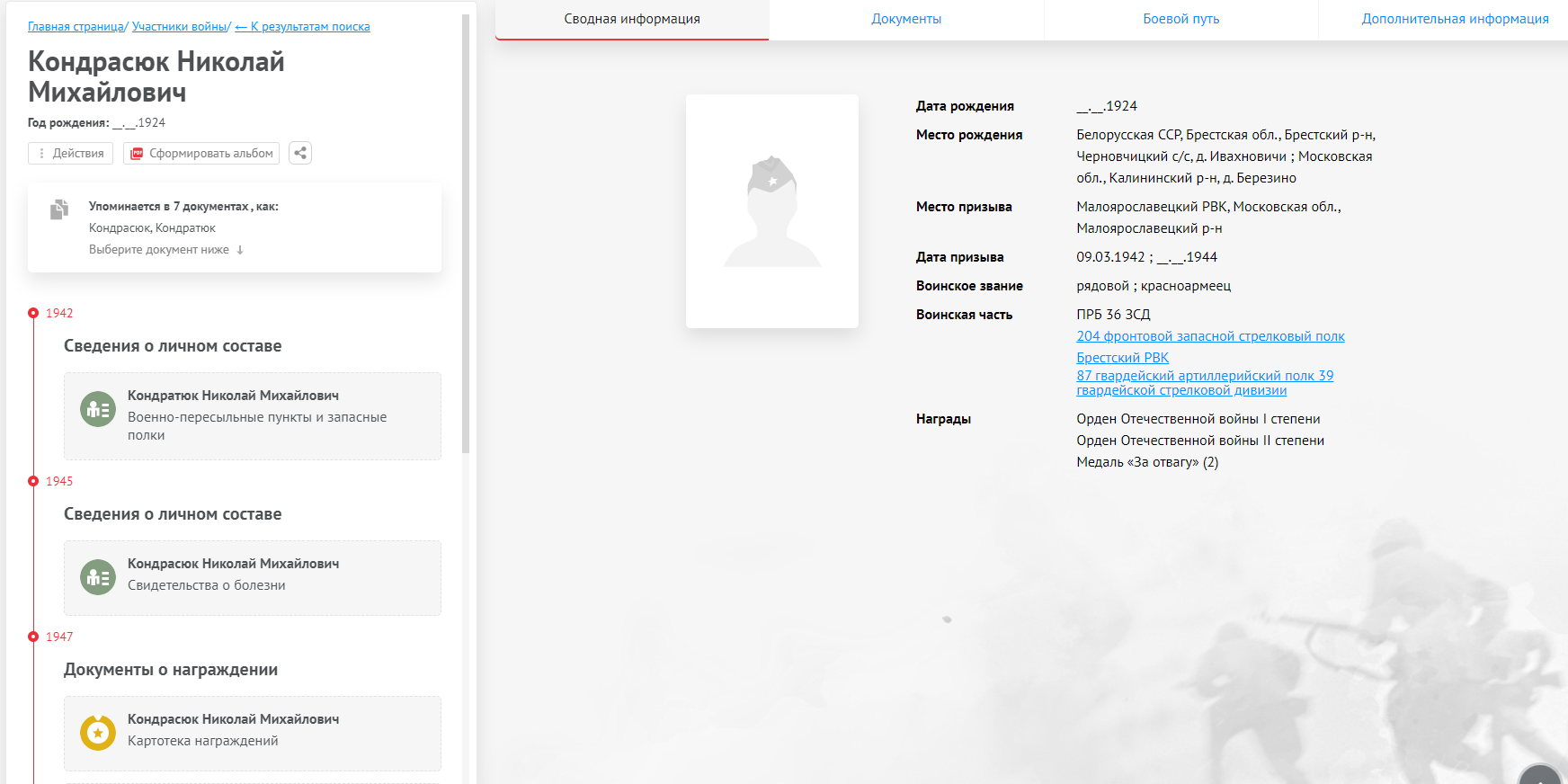The height and width of the screenshot is (784, 1568).
Task: Open the Сводная информация tab
Action: [632, 19]
